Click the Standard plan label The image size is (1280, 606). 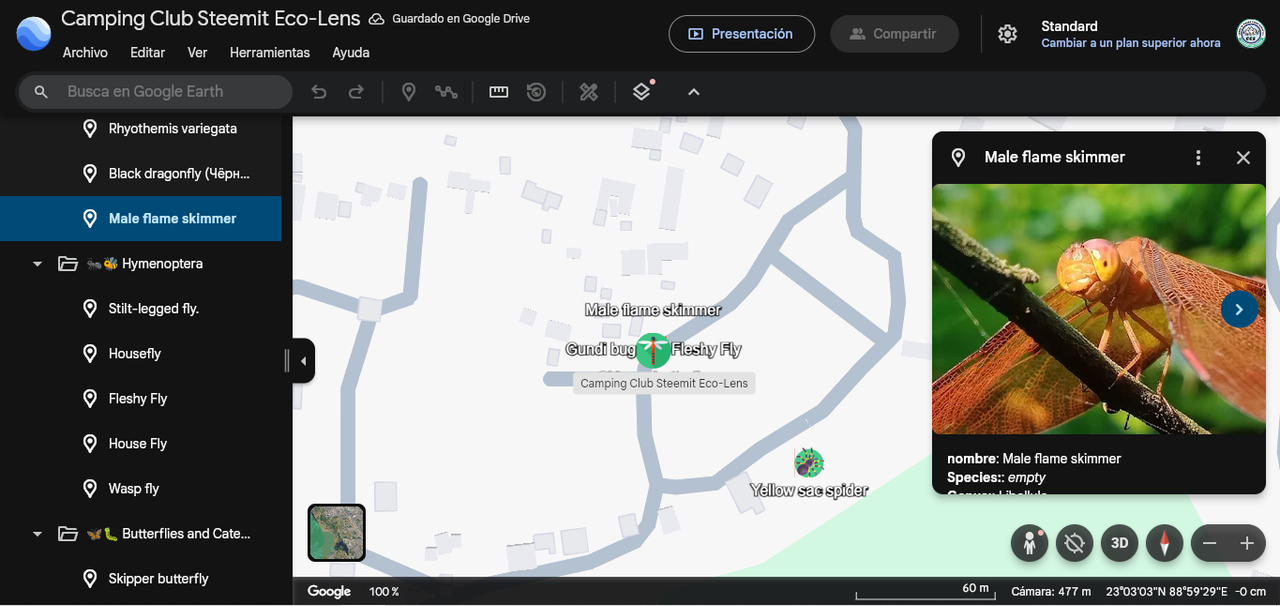[x=1069, y=26]
